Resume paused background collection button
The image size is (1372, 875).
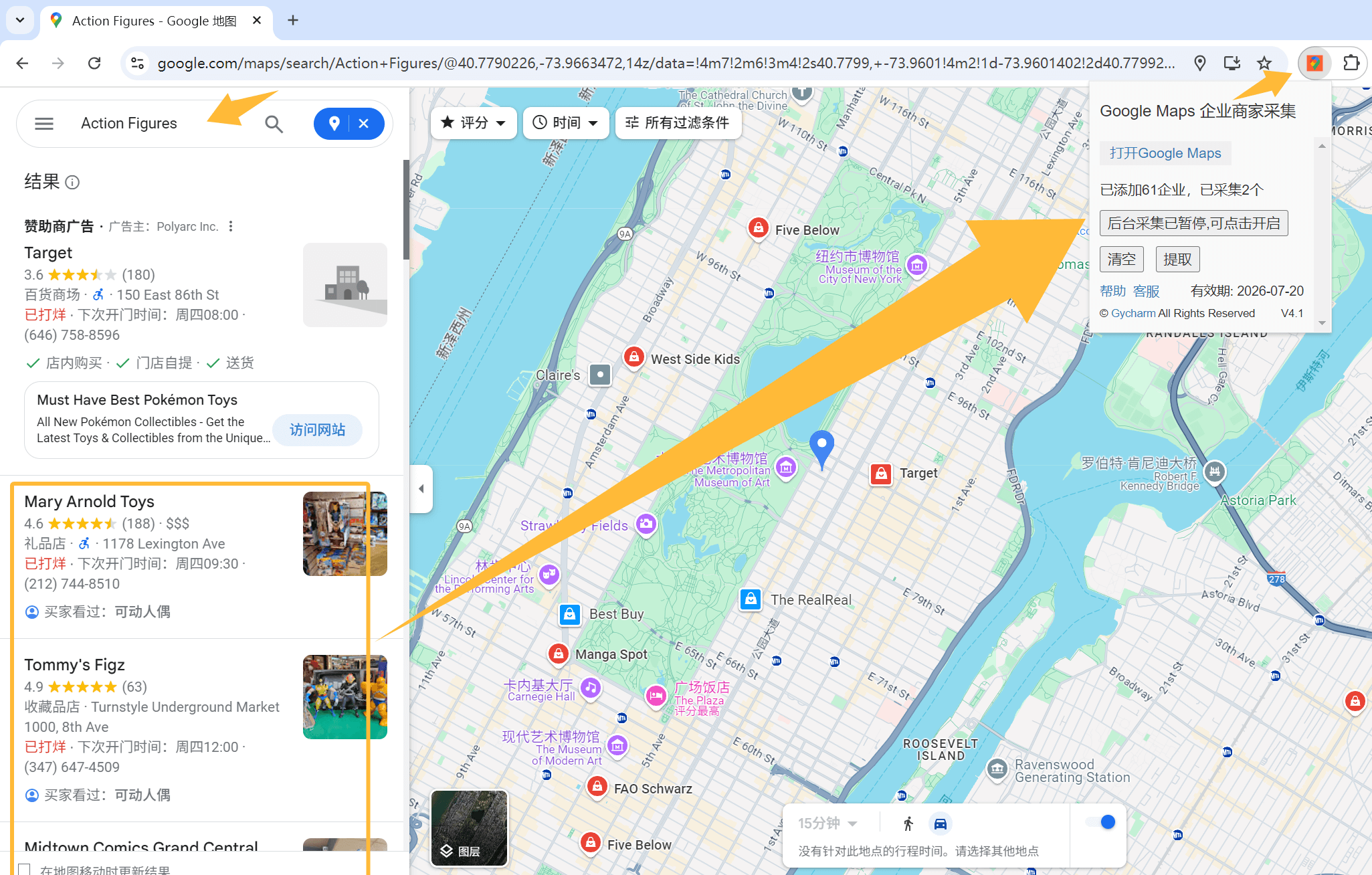(x=1194, y=223)
